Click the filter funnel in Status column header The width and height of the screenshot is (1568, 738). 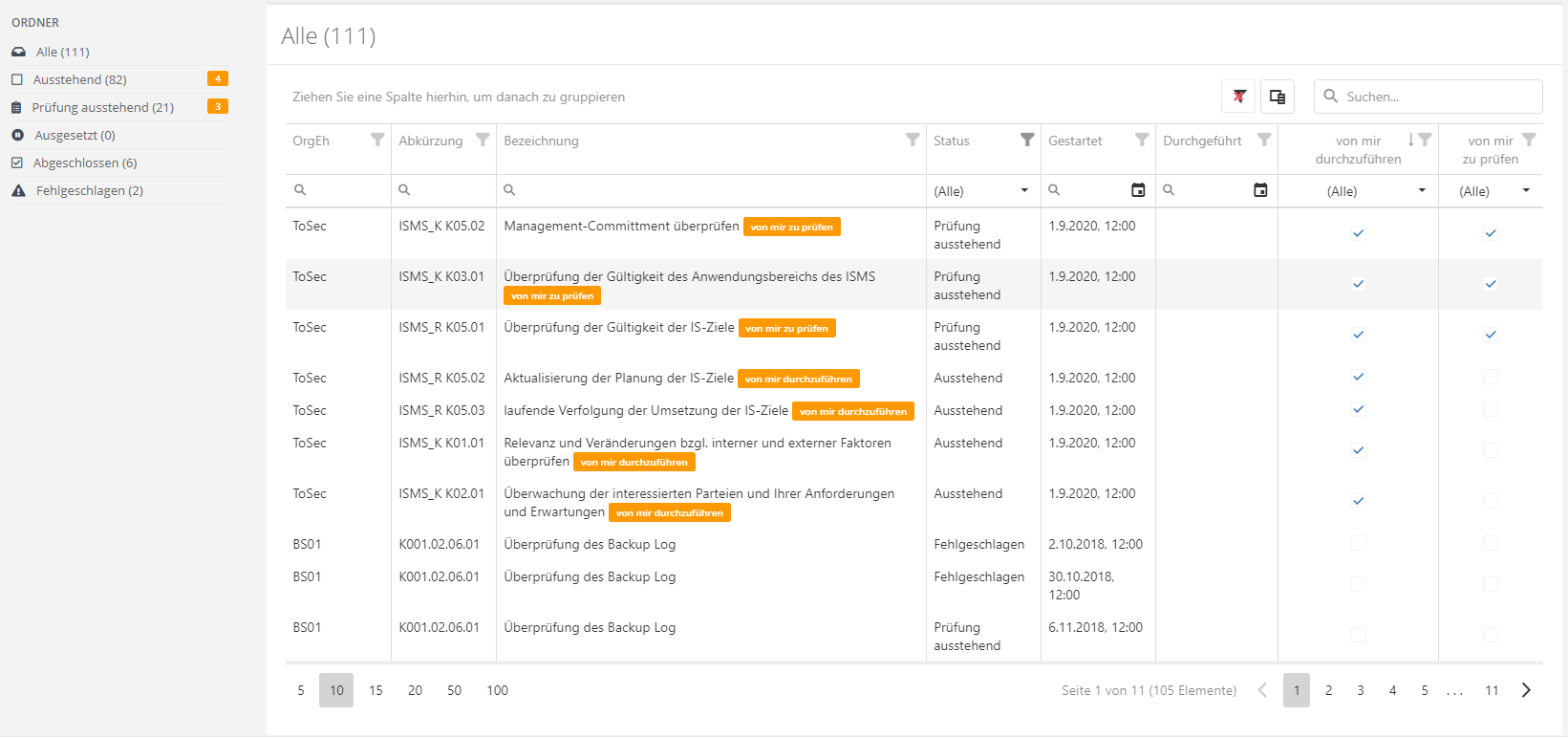[1027, 141]
